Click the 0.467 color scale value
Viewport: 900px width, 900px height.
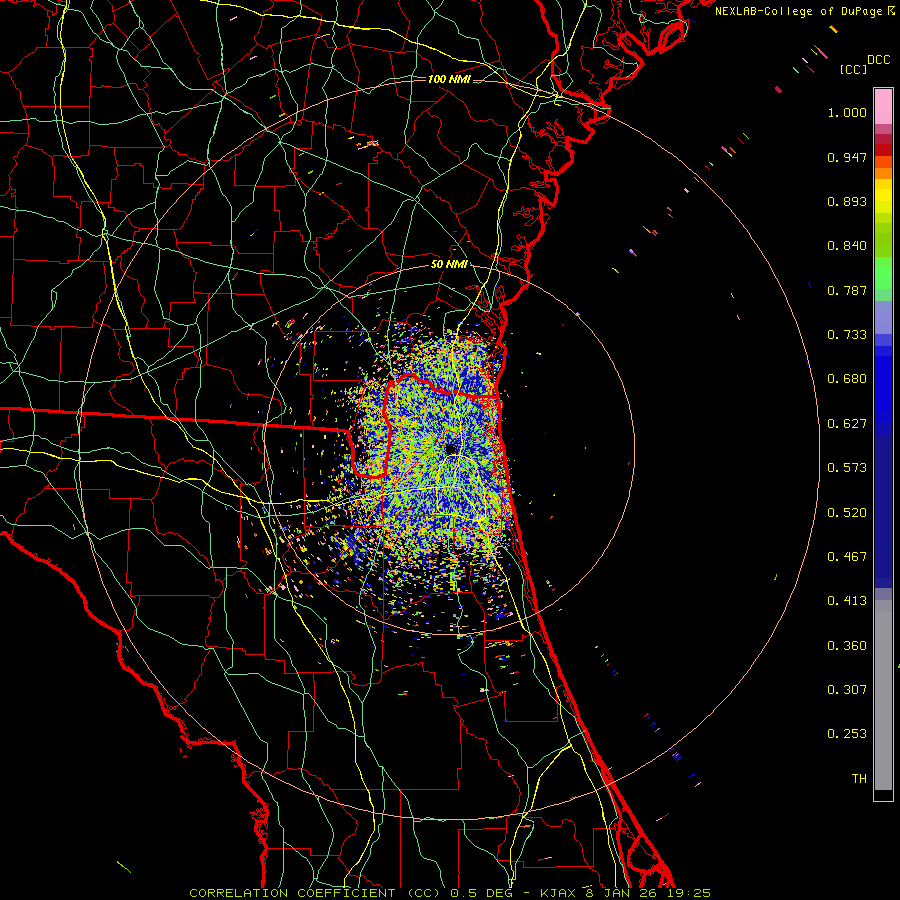tap(847, 557)
